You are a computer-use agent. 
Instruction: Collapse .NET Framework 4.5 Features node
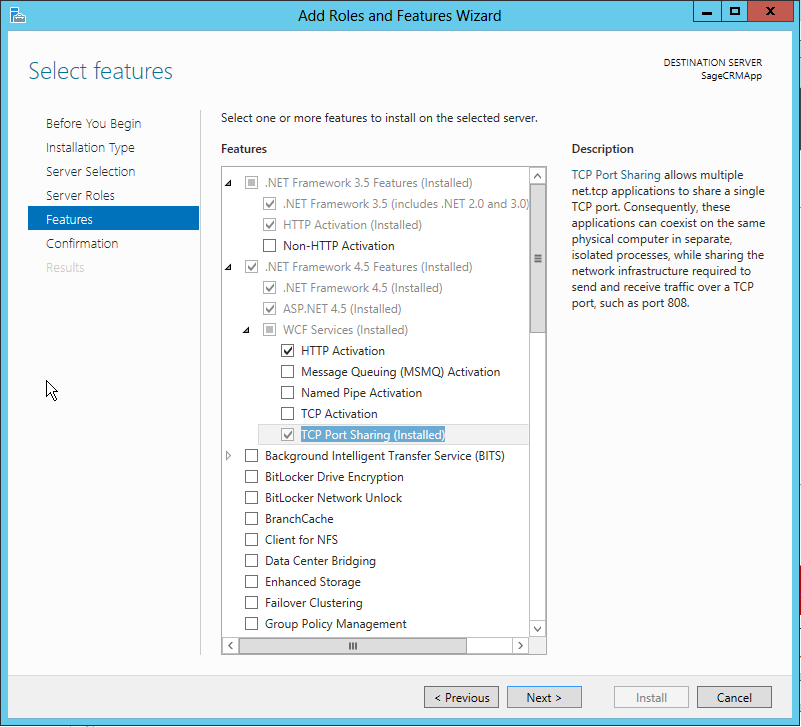(229, 267)
